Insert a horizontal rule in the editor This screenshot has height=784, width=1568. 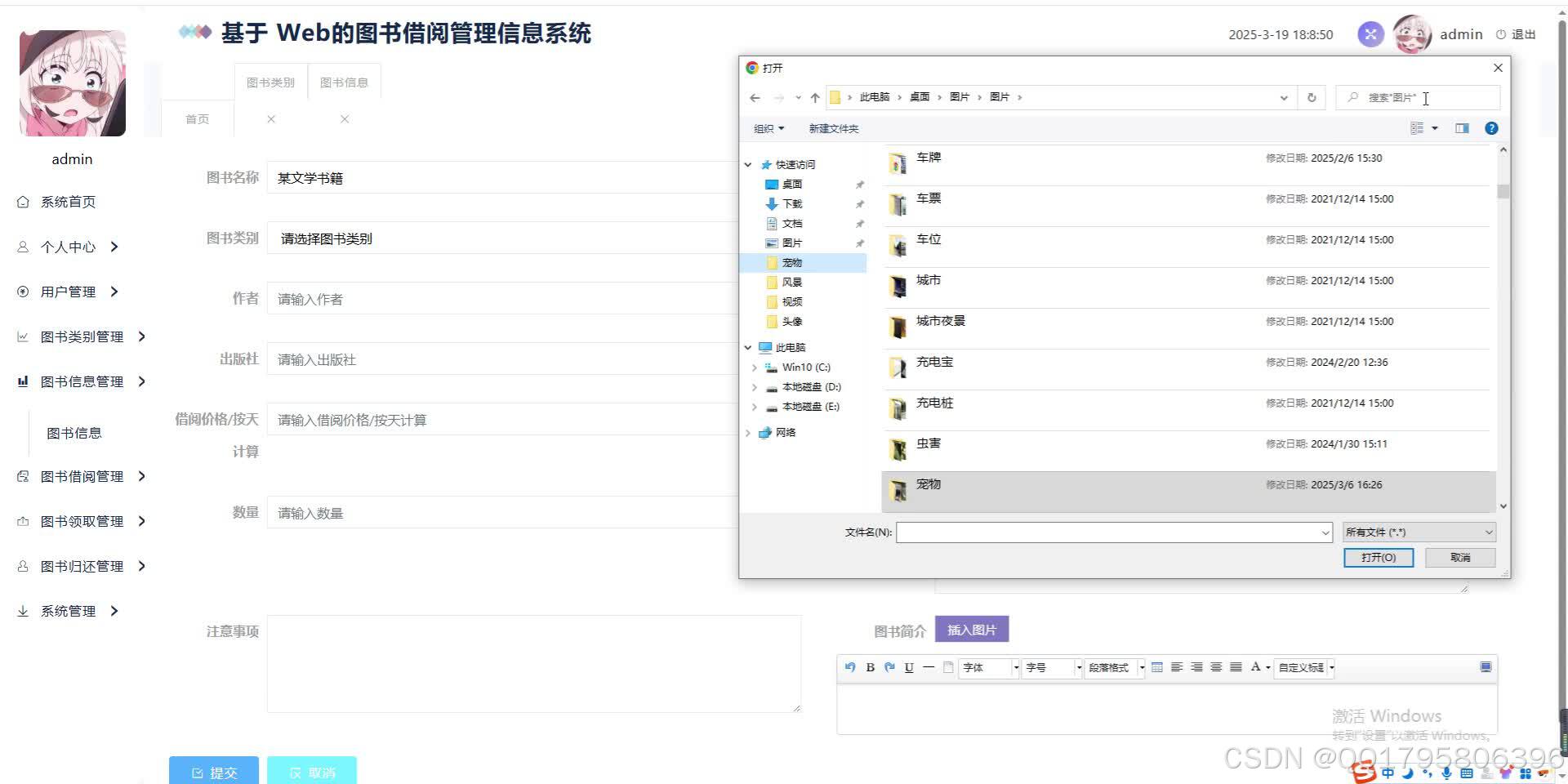[929, 667]
